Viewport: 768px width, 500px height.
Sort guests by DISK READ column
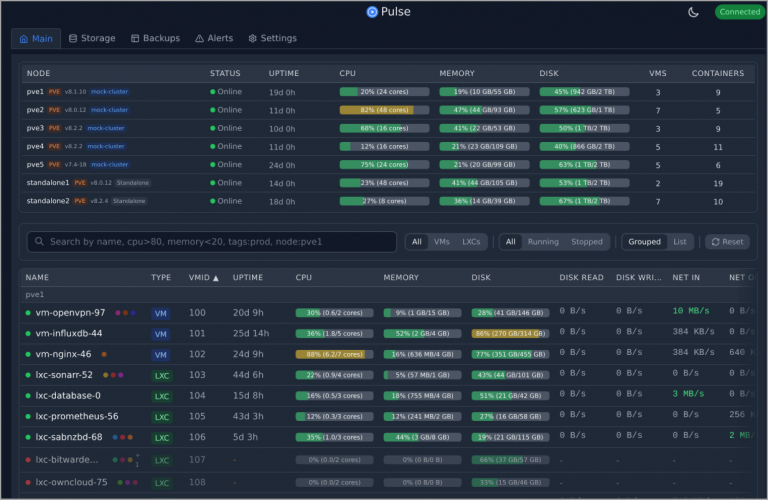tap(581, 278)
